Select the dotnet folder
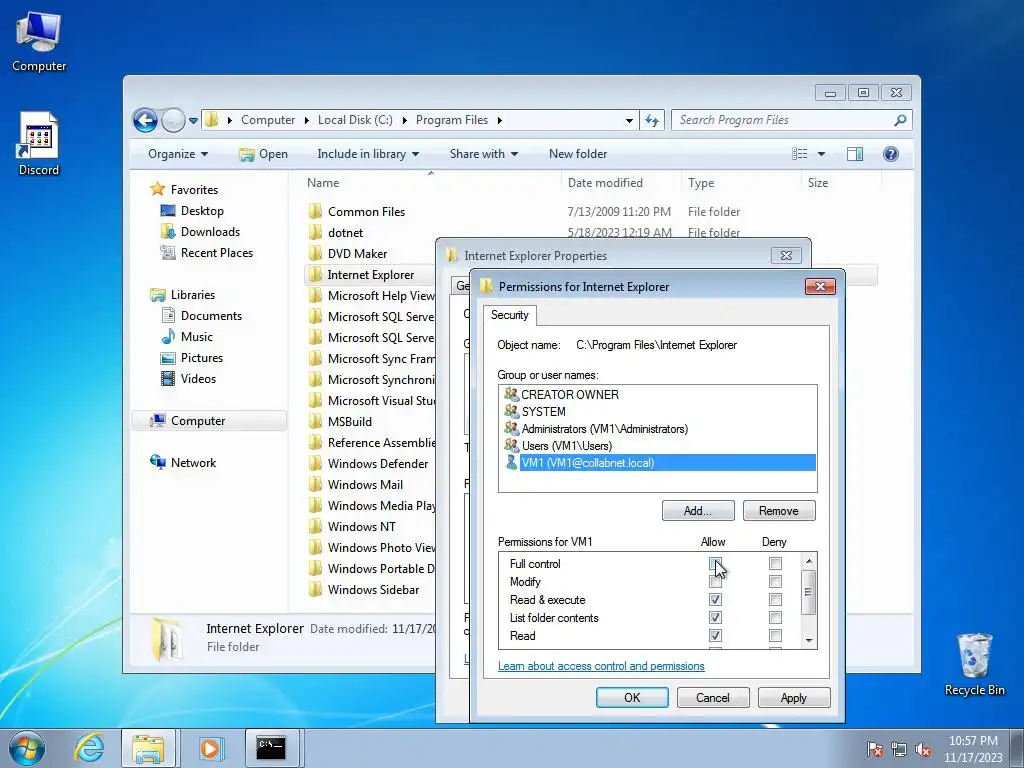The height and width of the screenshot is (768, 1024). click(345, 232)
